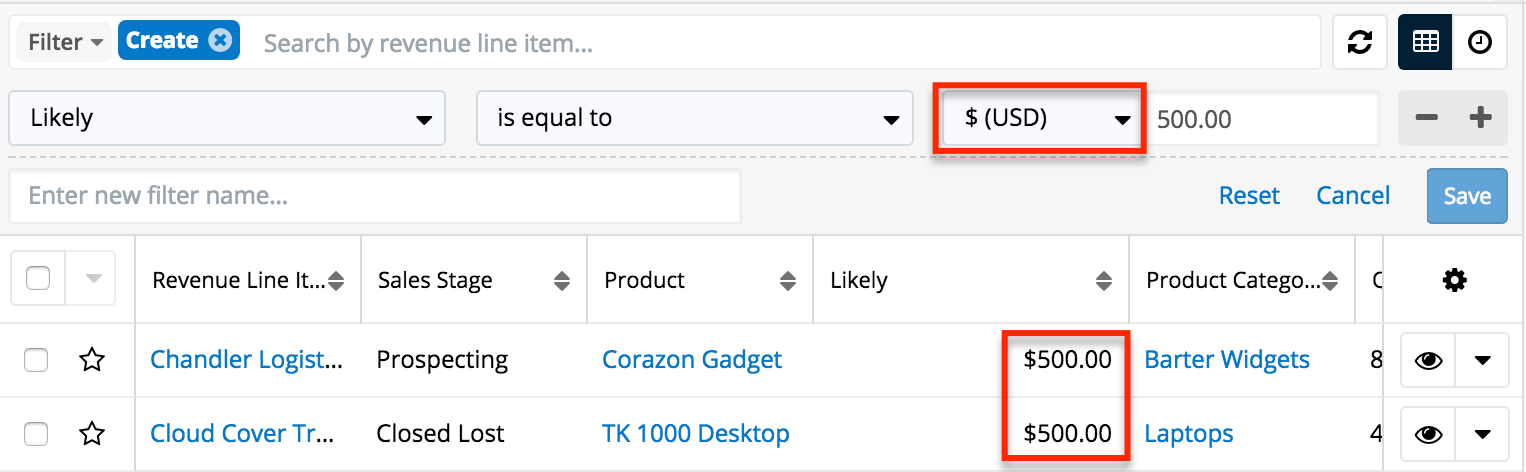Click plus to add filter row

1480,118
